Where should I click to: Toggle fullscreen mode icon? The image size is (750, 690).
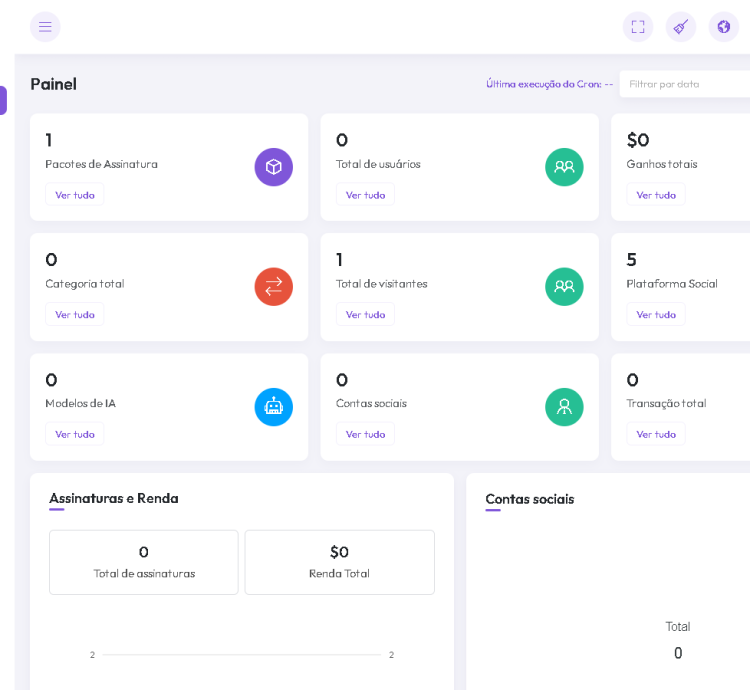coord(638,27)
